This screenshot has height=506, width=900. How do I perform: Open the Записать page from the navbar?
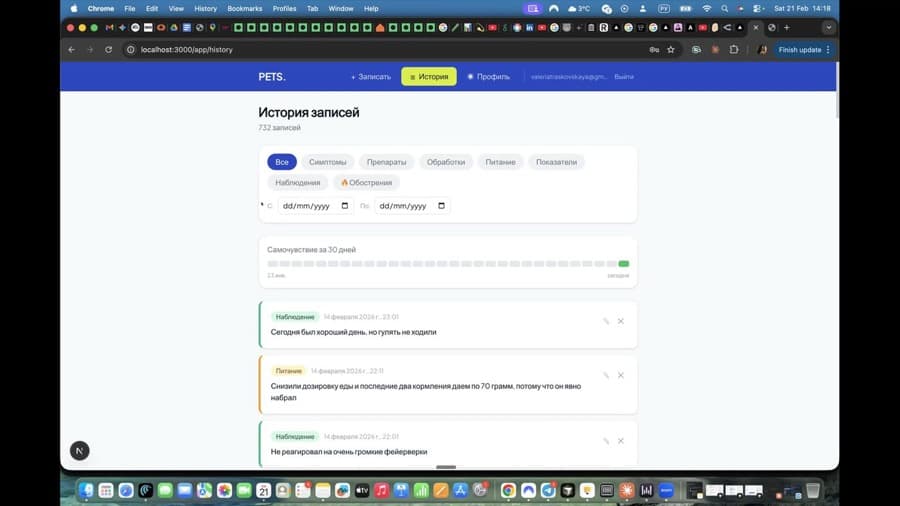(x=371, y=77)
